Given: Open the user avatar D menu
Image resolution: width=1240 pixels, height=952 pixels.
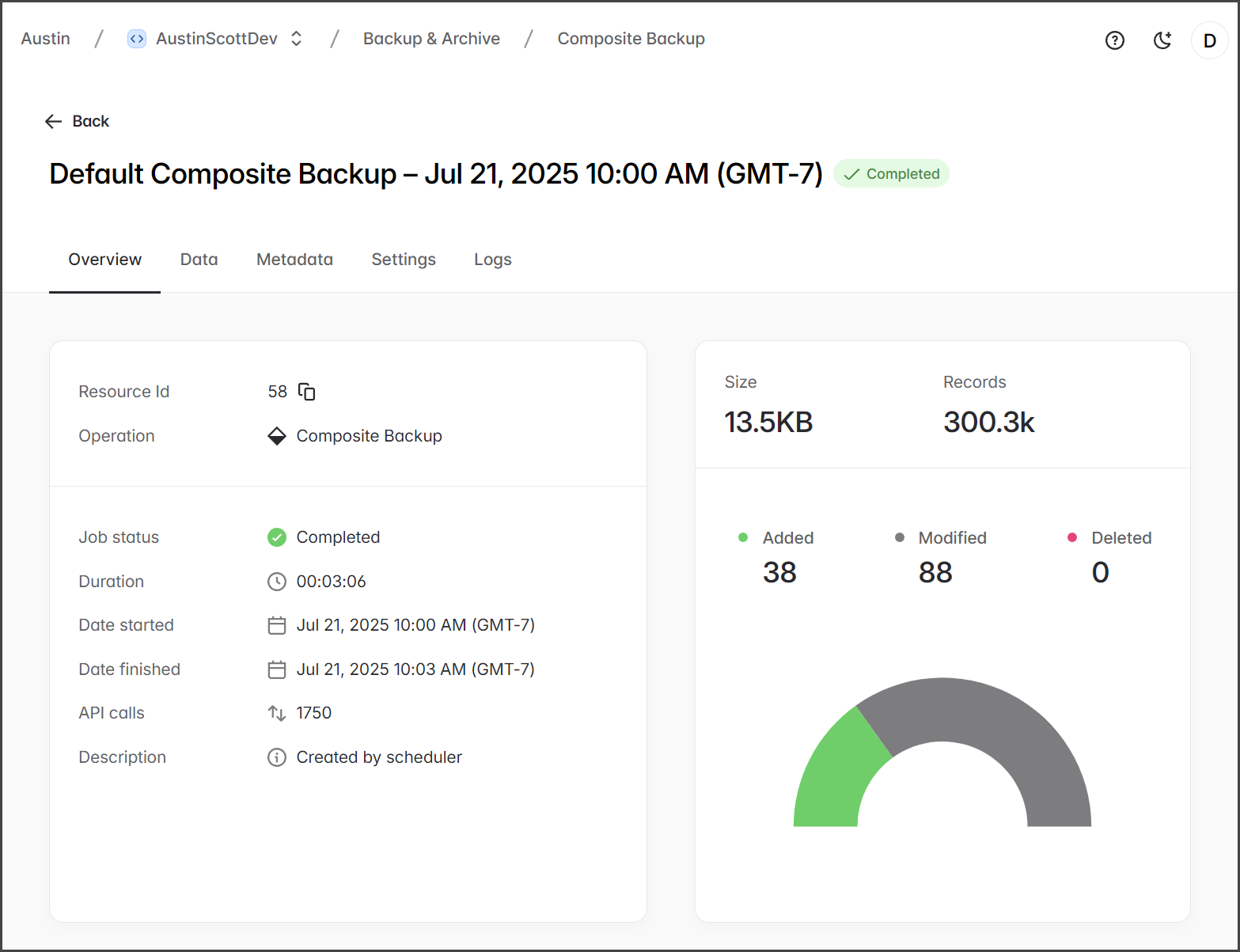Looking at the screenshot, I should tap(1209, 40).
